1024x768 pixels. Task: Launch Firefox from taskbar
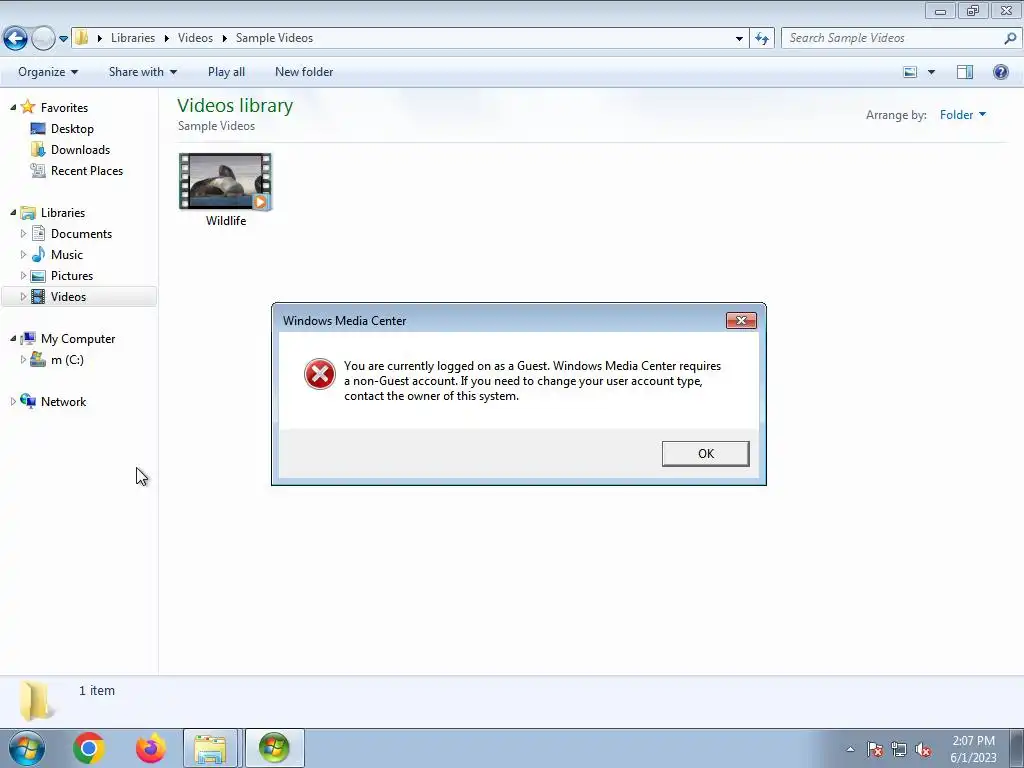coord(150,748)
